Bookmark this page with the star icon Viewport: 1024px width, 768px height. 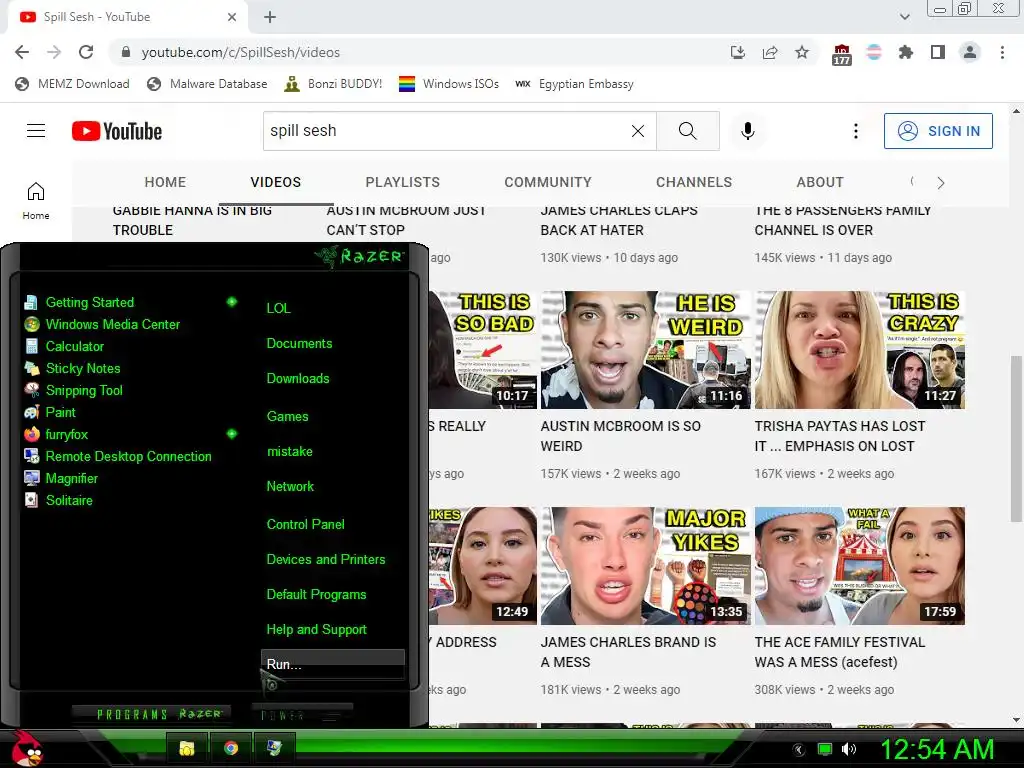point(802,52)
